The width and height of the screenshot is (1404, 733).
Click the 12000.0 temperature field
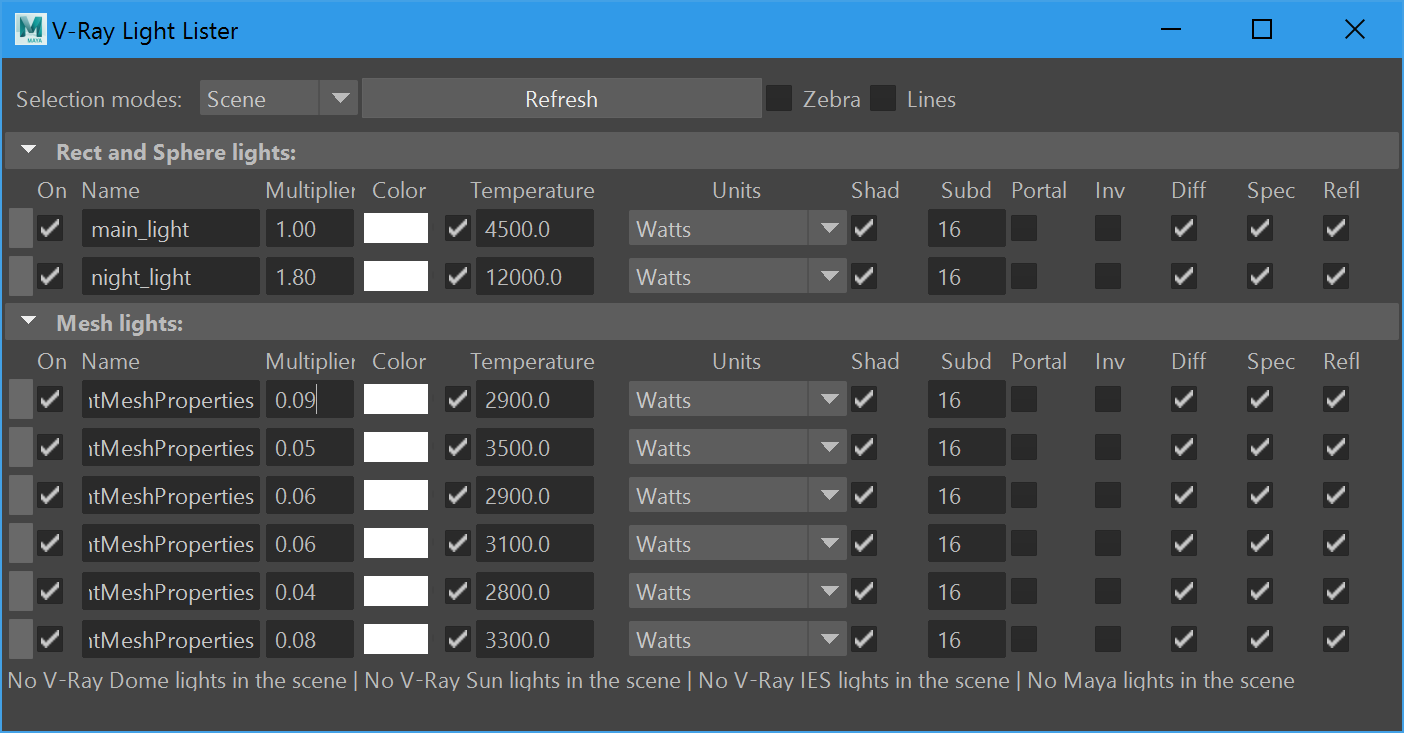[534, 277]
